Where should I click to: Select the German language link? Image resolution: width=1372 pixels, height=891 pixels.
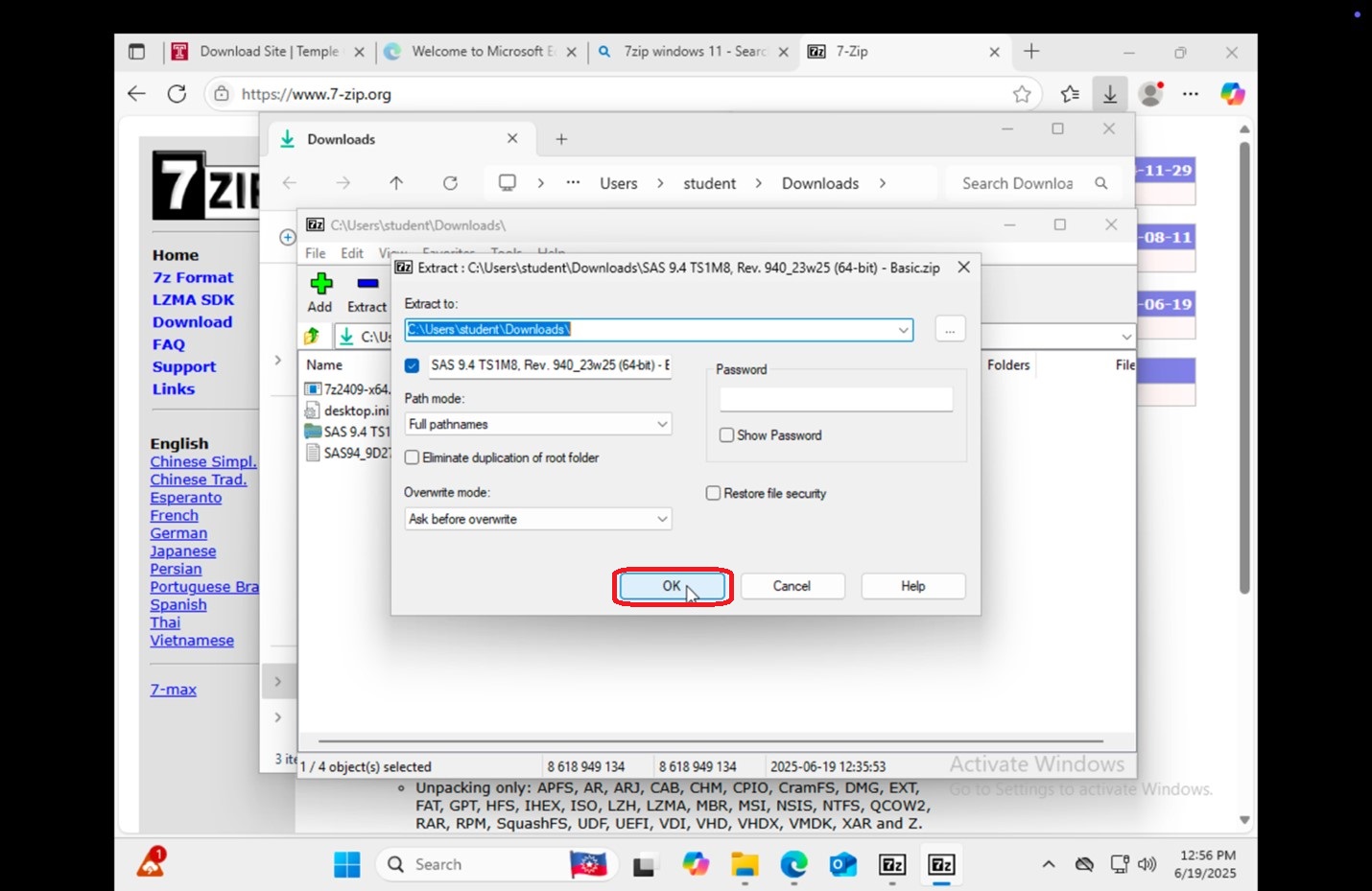178,533
